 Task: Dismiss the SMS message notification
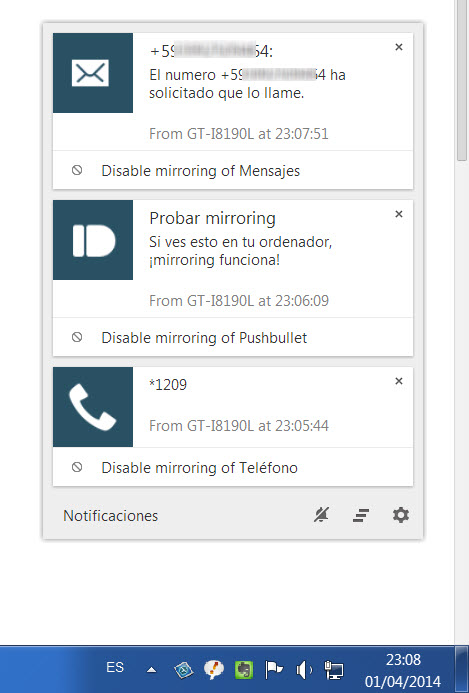[x=399, y=47]
